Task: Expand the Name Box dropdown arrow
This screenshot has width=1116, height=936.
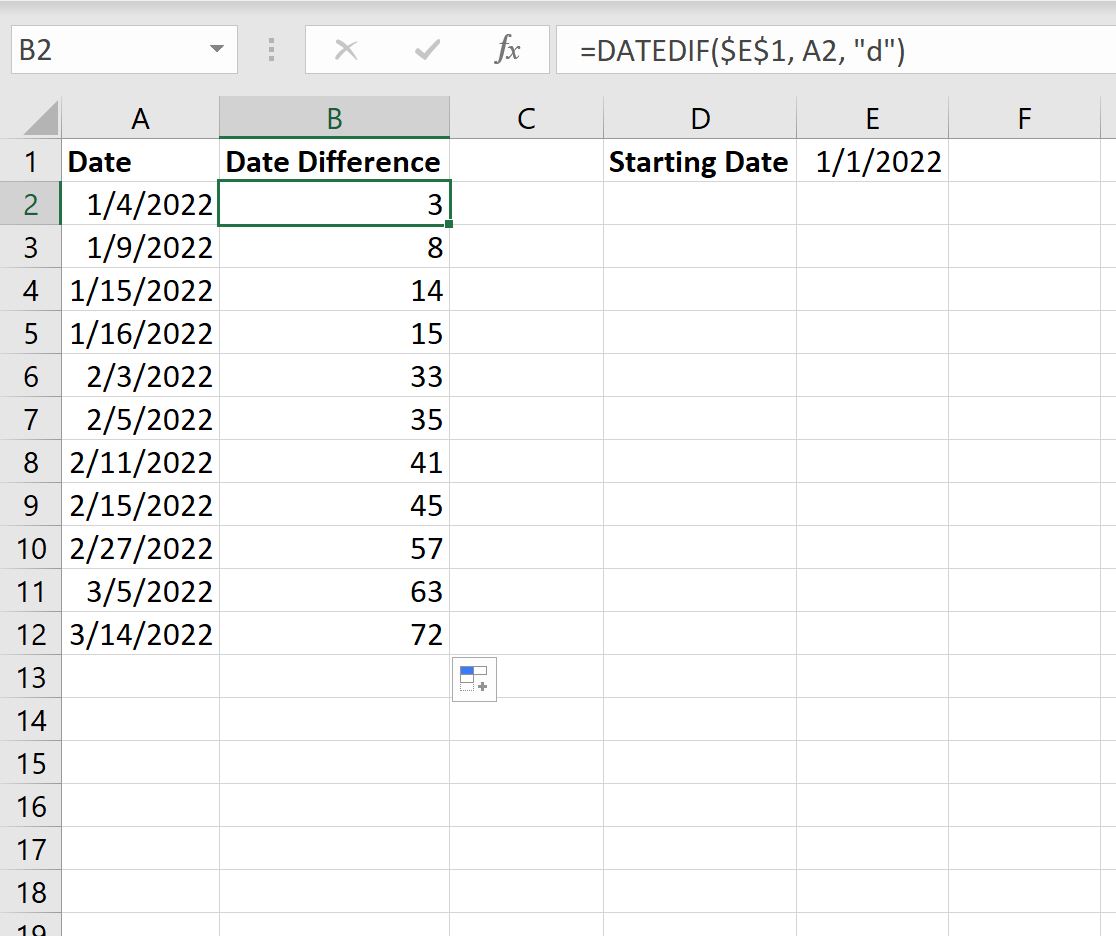Action: 216,49
